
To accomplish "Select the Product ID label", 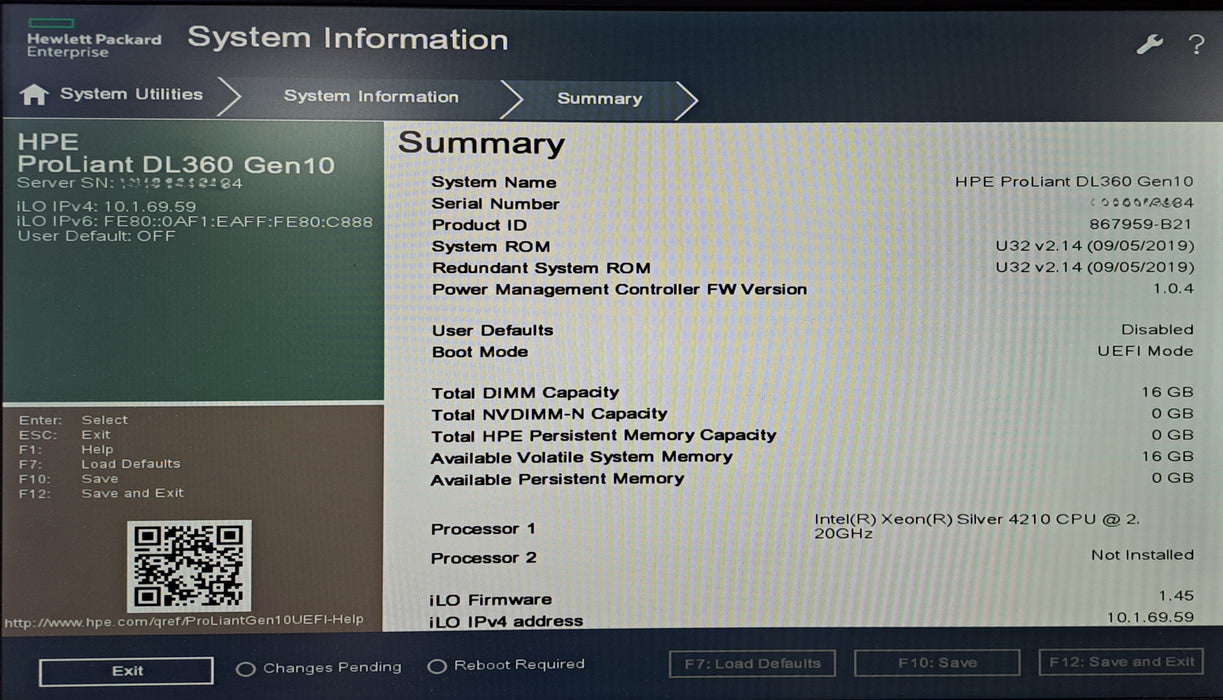I will (x=478, y=225).
